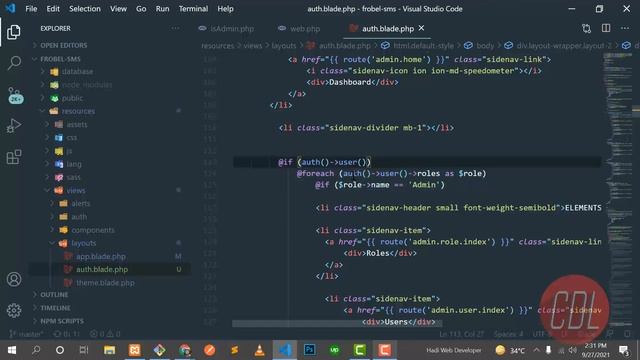Expand the database folder
Screen dimensions: 640x360
(78, 71)
